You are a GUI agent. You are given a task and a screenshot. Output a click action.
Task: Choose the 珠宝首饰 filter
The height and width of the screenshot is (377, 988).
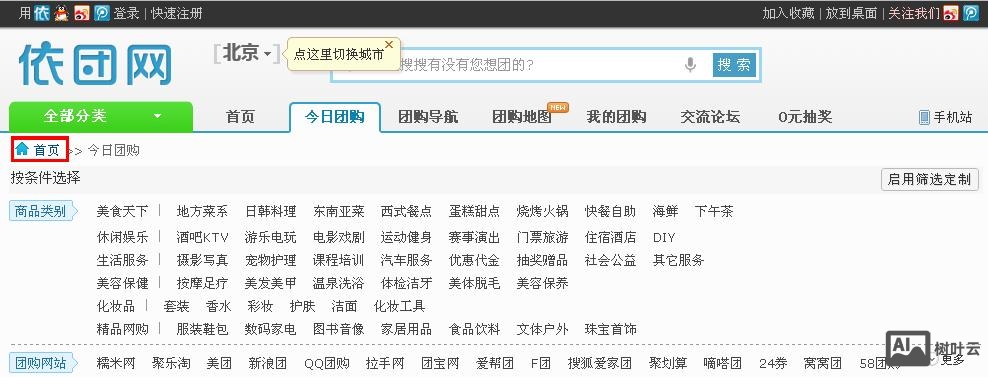(611, 328)
